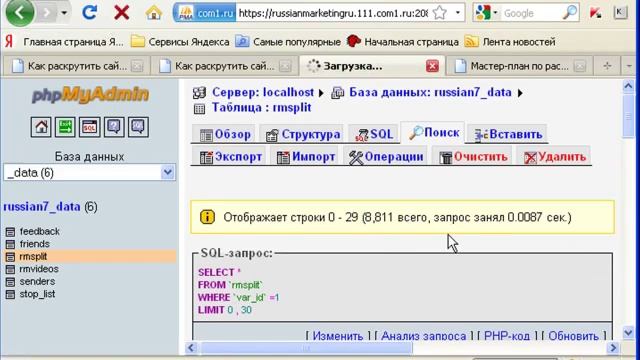Open phpMyAdmin home icon
This screenshot has height=360, width=640.
[41, 127]
